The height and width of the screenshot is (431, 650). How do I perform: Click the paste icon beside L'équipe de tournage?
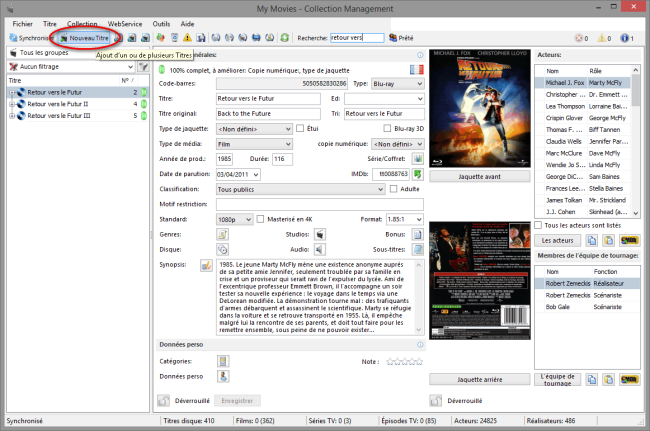(608, 380)
